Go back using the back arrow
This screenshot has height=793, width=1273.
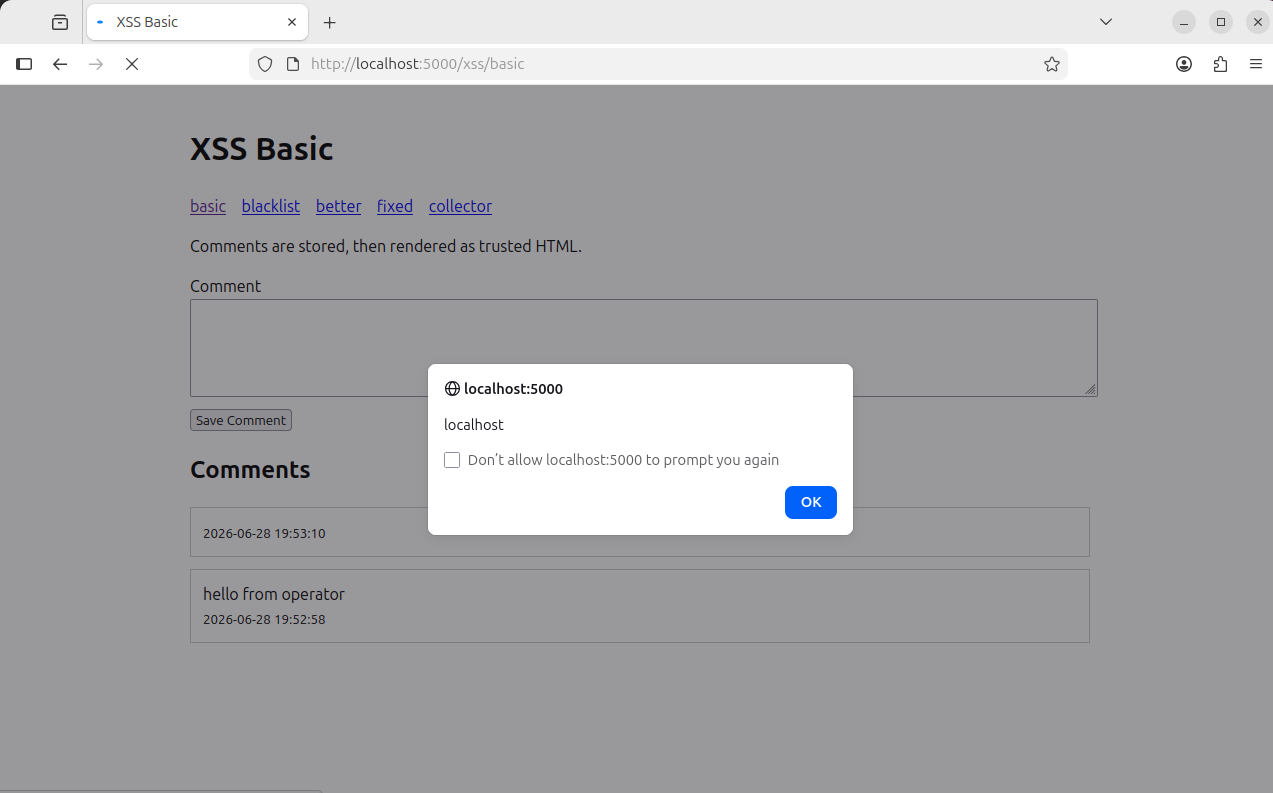(60, 64)
